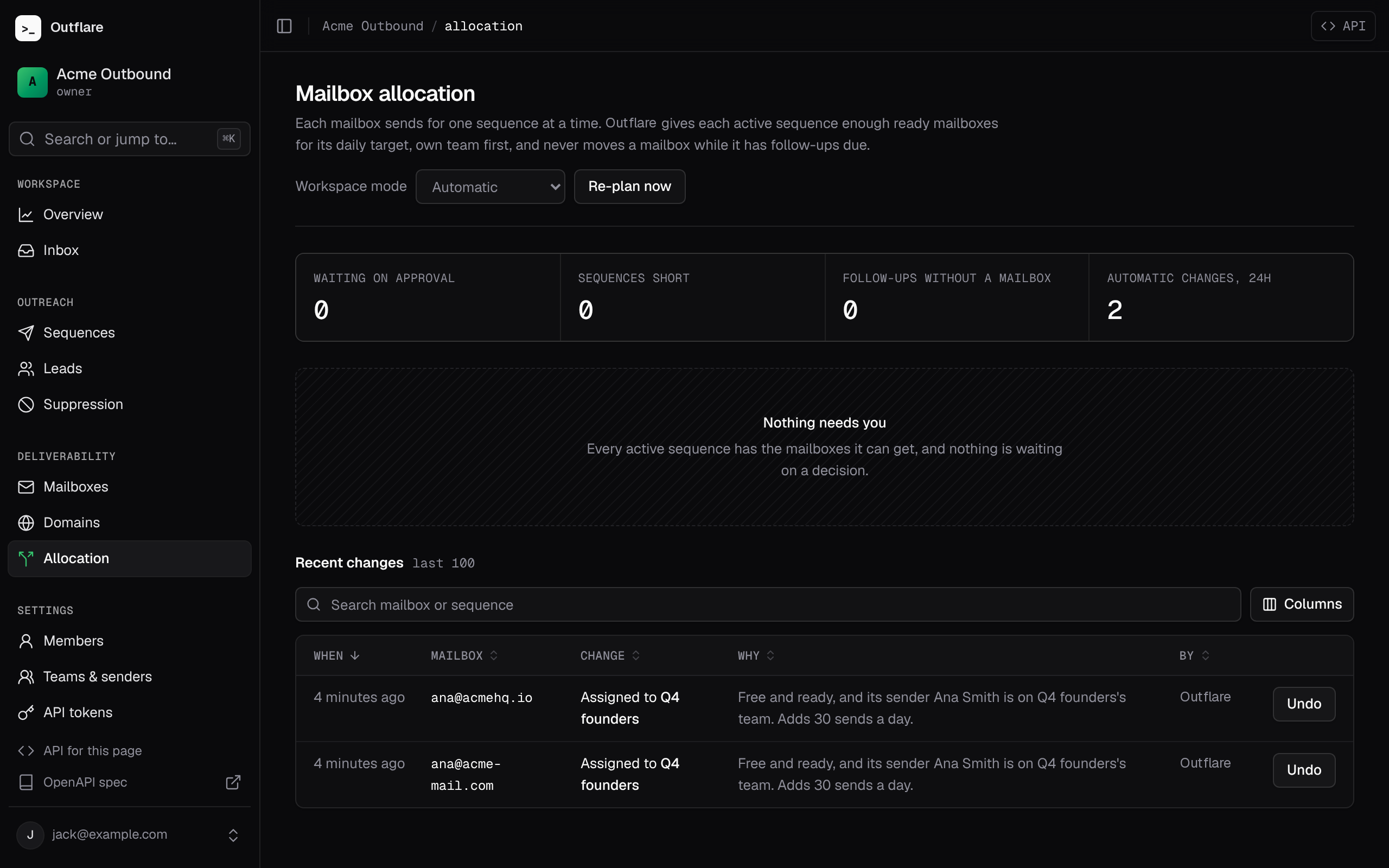
Task: Focus the Search mailbox or sequence field
Action: pyautogui.click(x=768, y=604)
